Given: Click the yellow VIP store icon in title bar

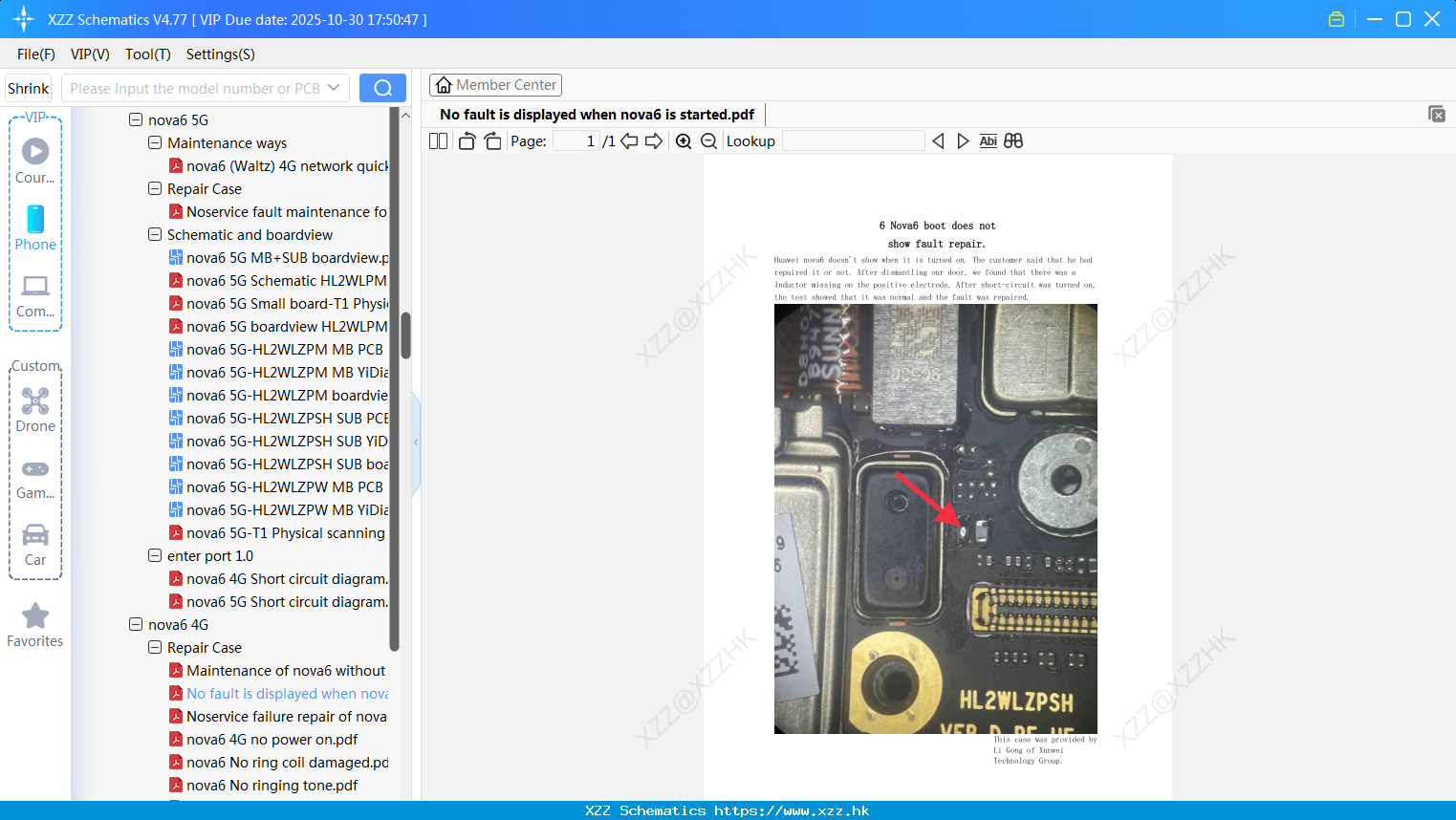Looking at the screenshot, I should pyautogui.click(x=1336, y=19).
